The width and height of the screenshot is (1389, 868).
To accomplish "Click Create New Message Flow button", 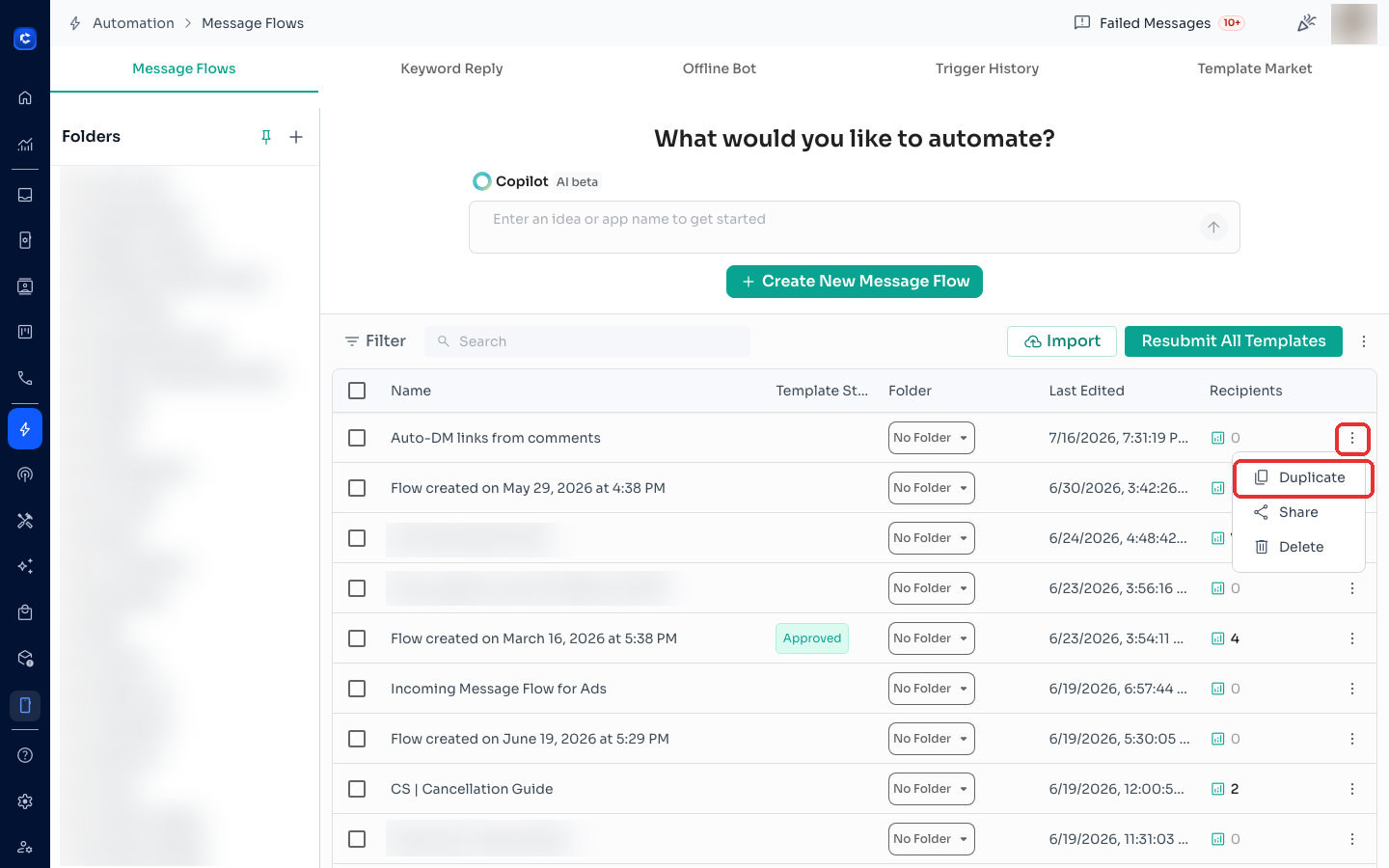I will pos(855,282).
